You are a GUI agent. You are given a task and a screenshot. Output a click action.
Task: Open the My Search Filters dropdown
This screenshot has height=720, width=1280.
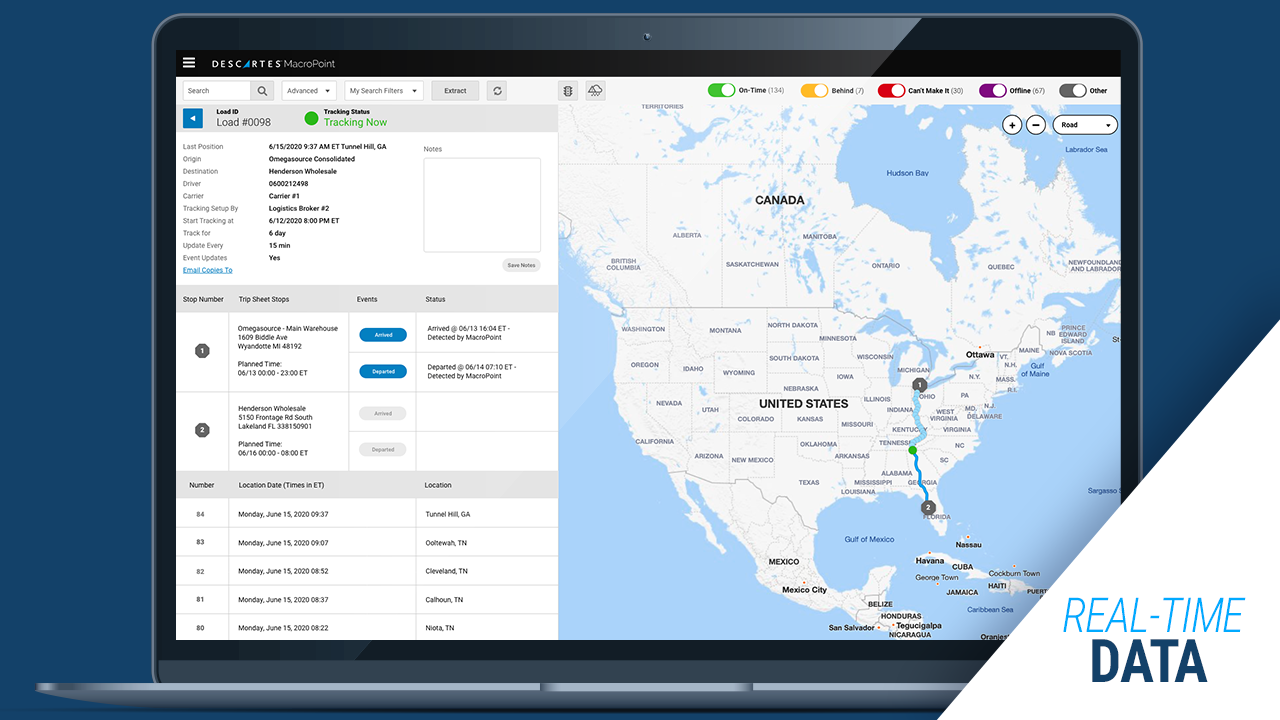[x=383, y=90]
